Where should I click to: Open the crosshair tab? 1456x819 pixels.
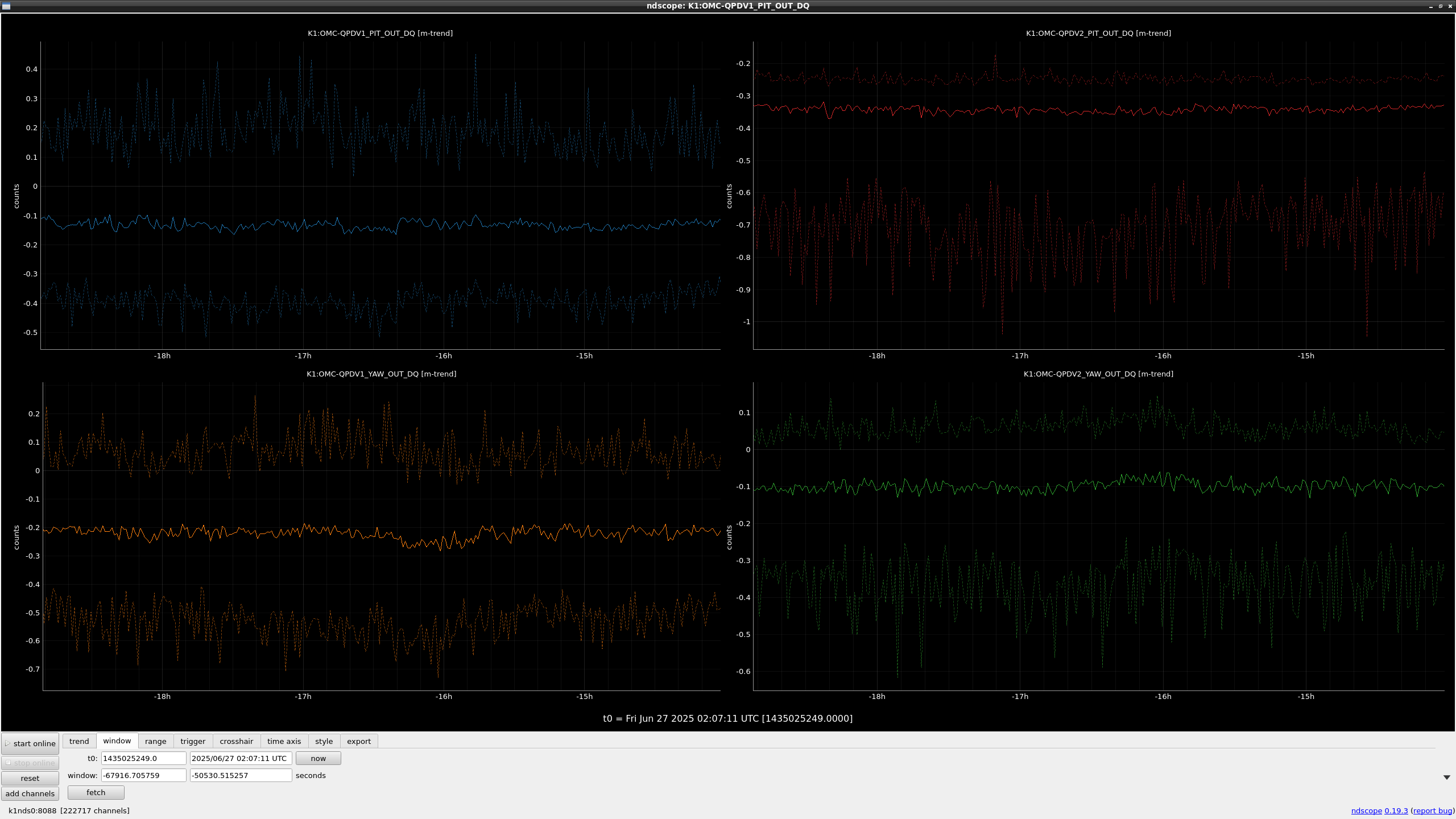click(237, 741)
